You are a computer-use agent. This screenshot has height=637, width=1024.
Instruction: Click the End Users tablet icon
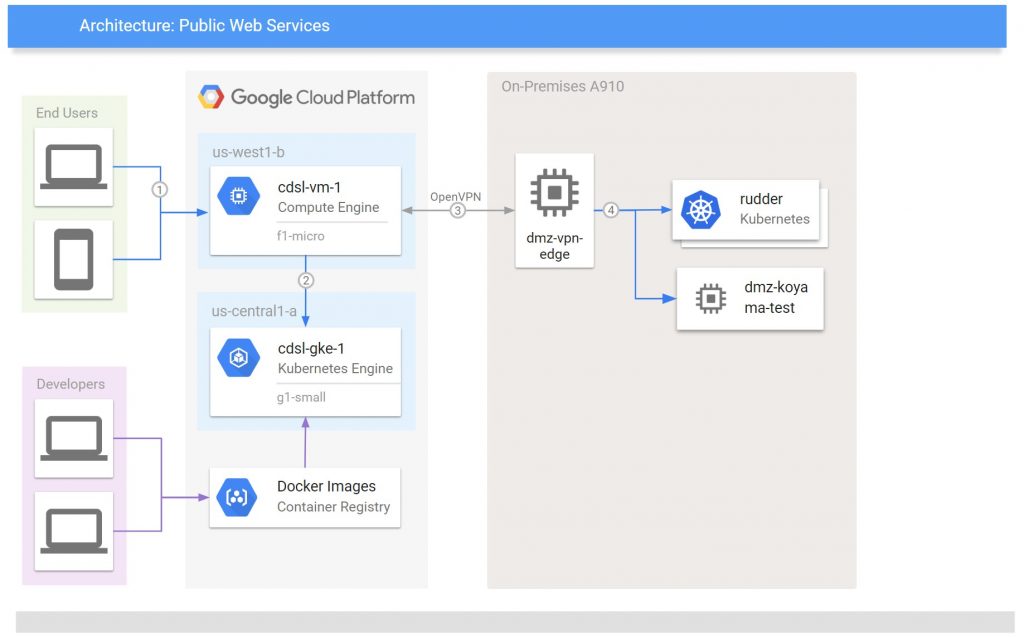tap(74, 259)
